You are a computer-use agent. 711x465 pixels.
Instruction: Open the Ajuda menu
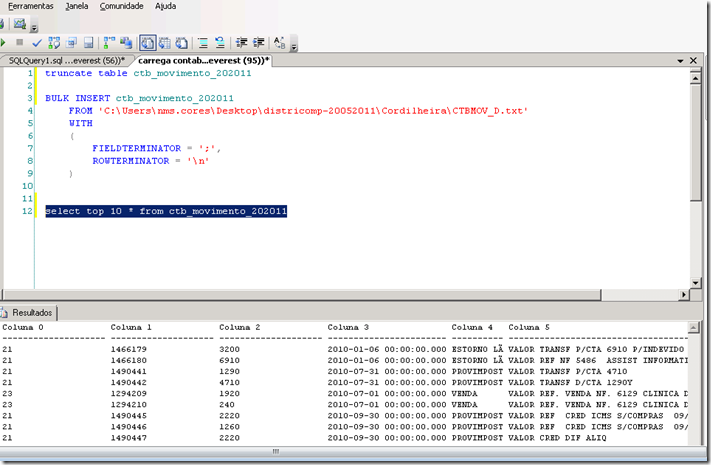[x=166, y=6]
